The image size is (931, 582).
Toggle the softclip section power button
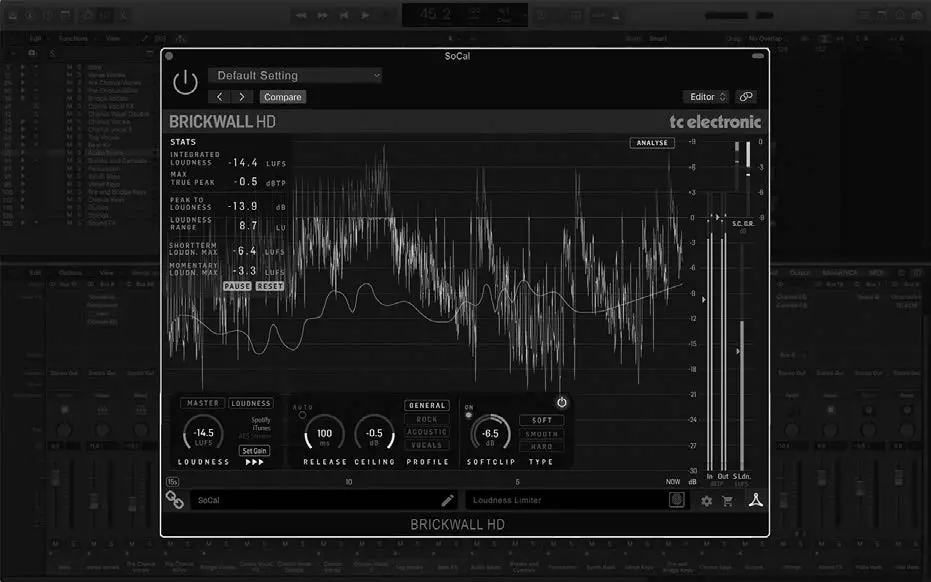pyautogui.click(x=562, y=402)
